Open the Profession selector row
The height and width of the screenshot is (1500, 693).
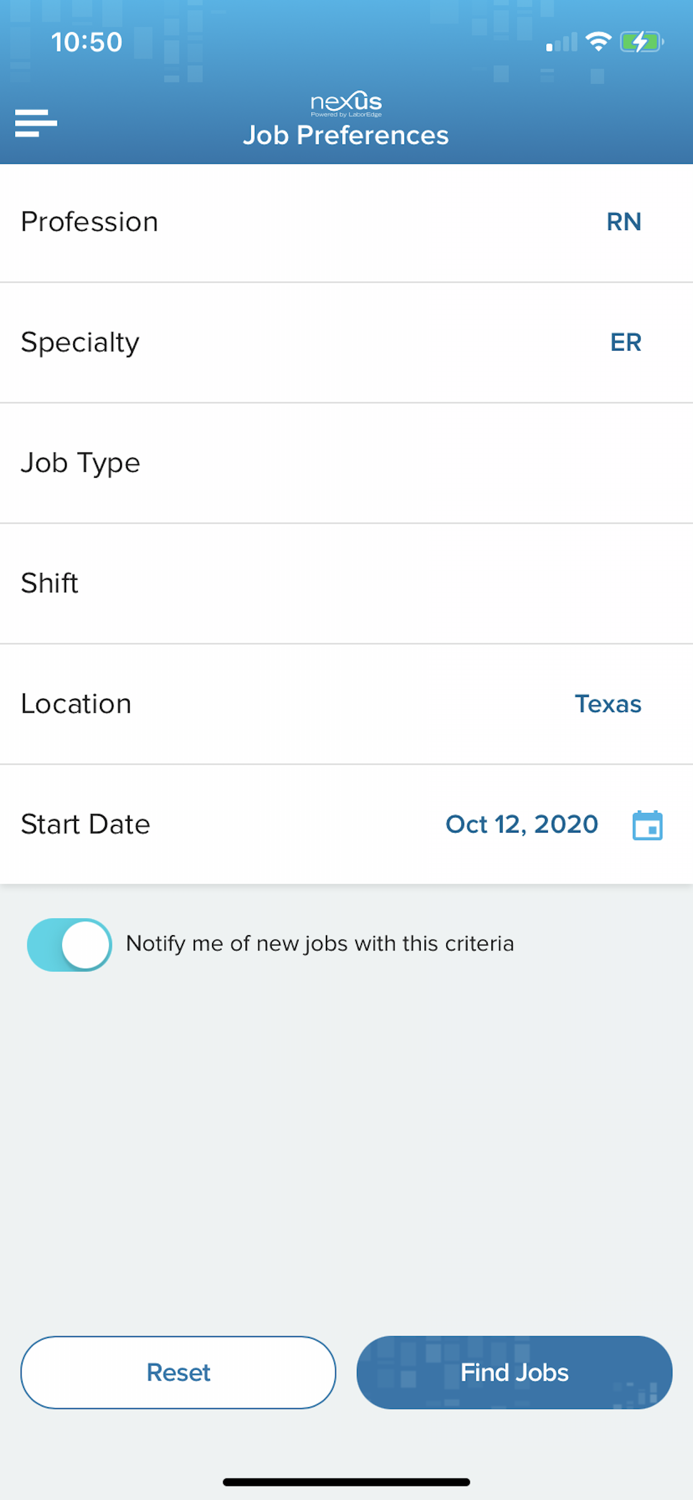(346, 222)
